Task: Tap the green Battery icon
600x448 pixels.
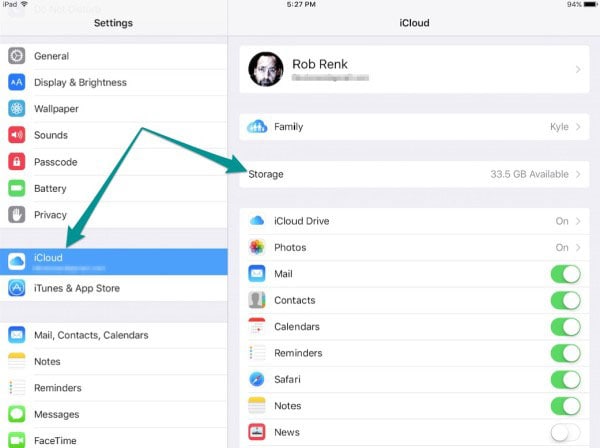Action: (16, 188)
